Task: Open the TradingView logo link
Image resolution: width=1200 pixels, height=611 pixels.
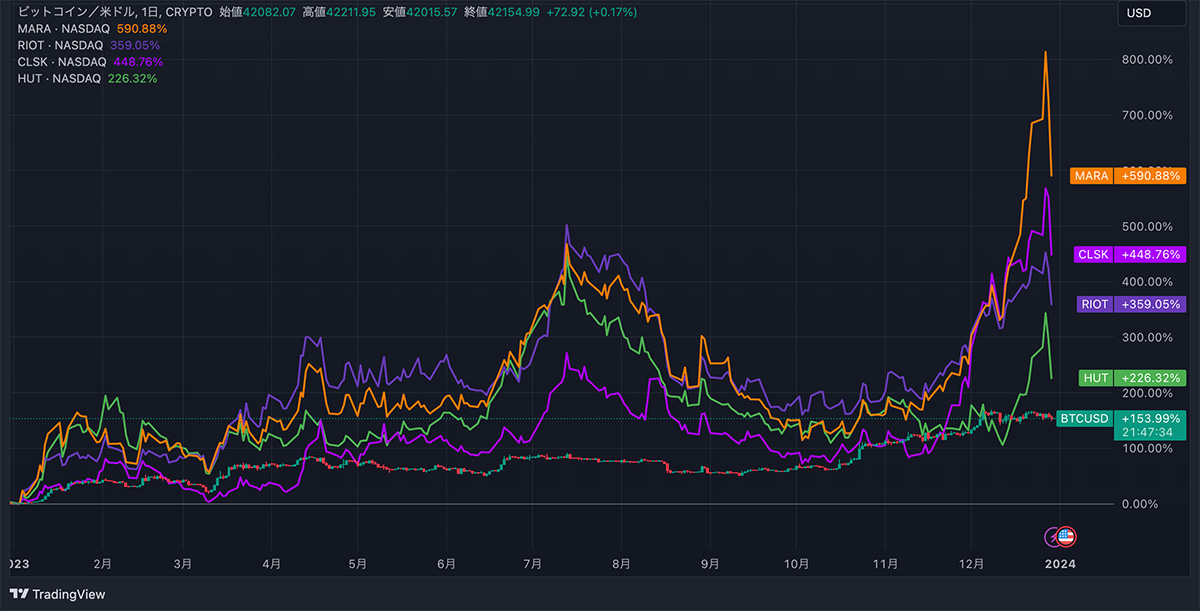Action: 57,594
